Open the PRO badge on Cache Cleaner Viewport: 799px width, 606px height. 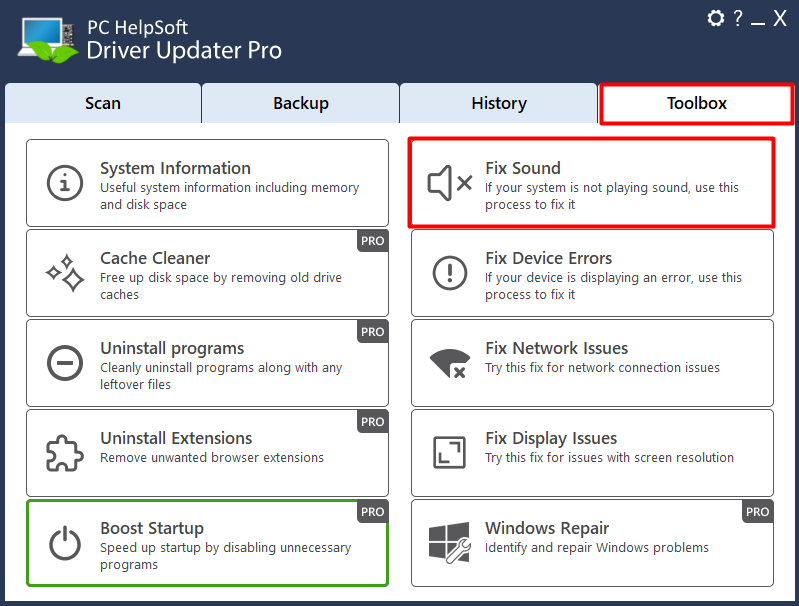pos(372,241)
